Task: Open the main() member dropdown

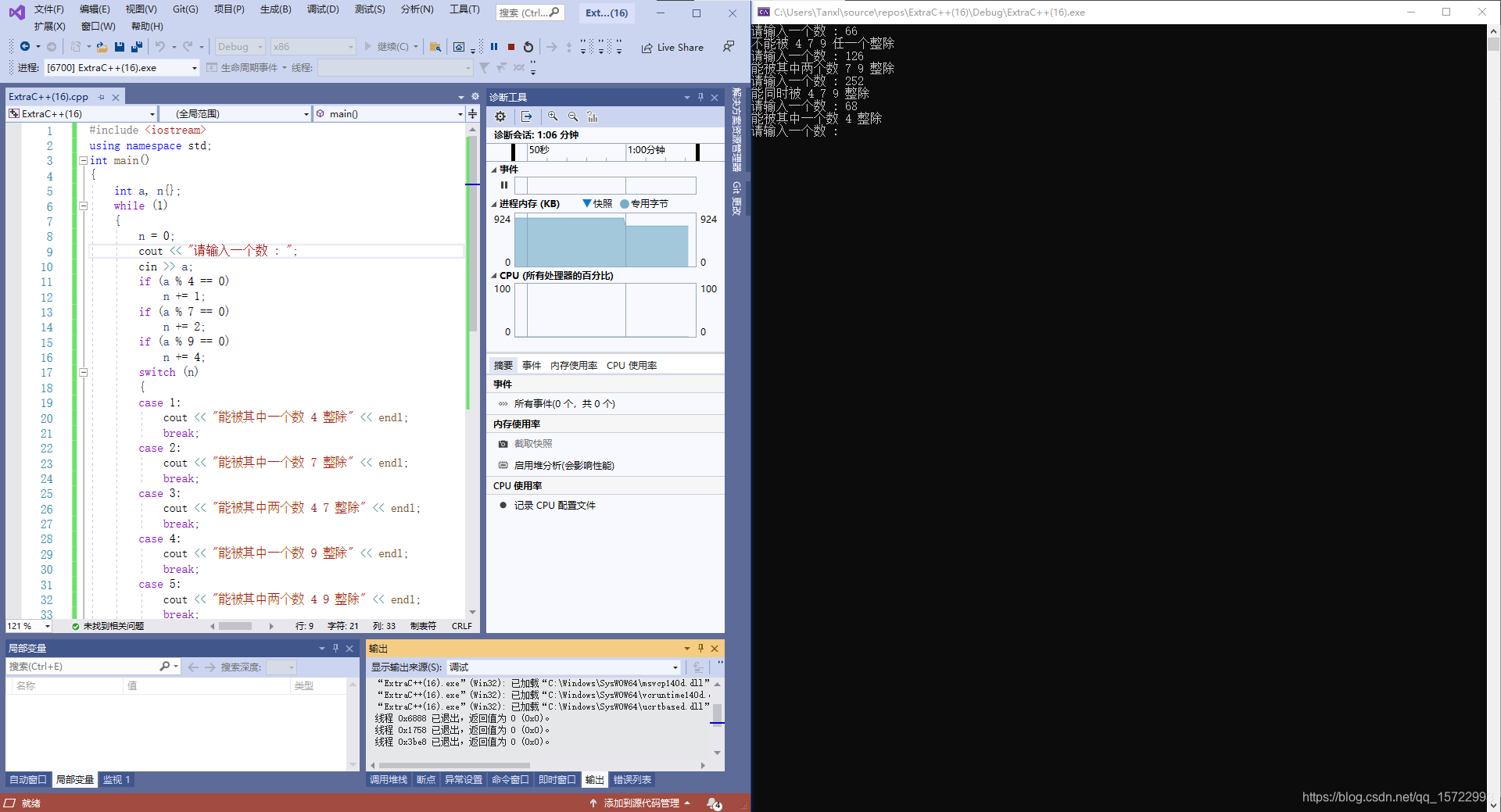Action: (389, 113)
